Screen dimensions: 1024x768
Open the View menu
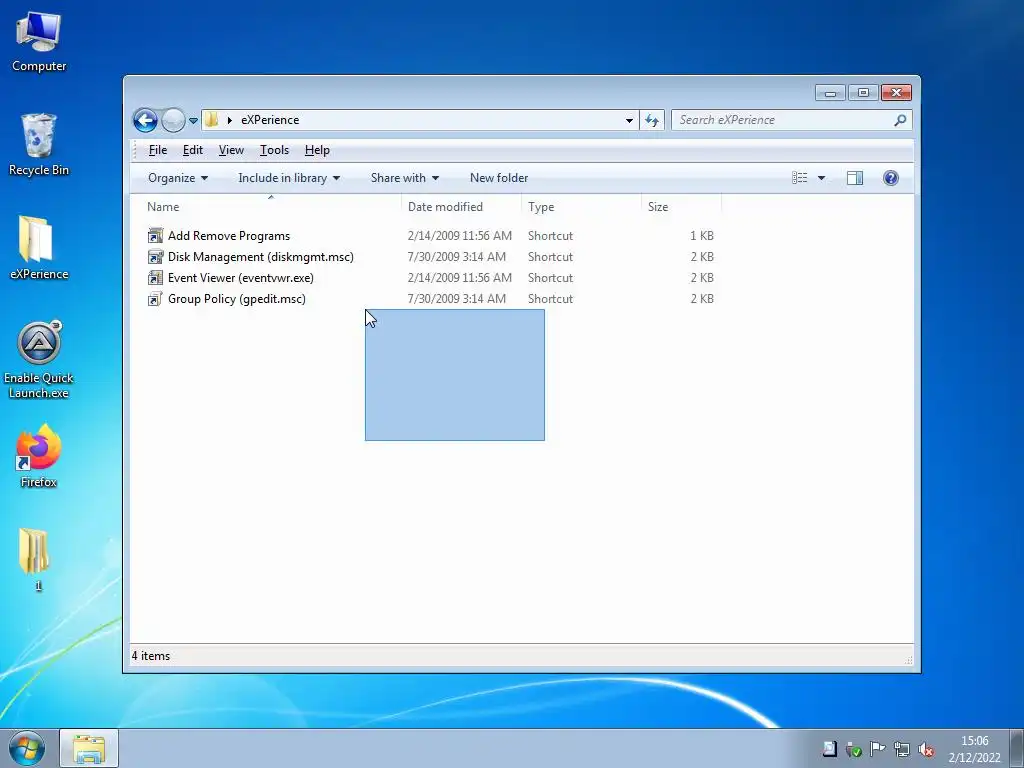click(231, 150)
